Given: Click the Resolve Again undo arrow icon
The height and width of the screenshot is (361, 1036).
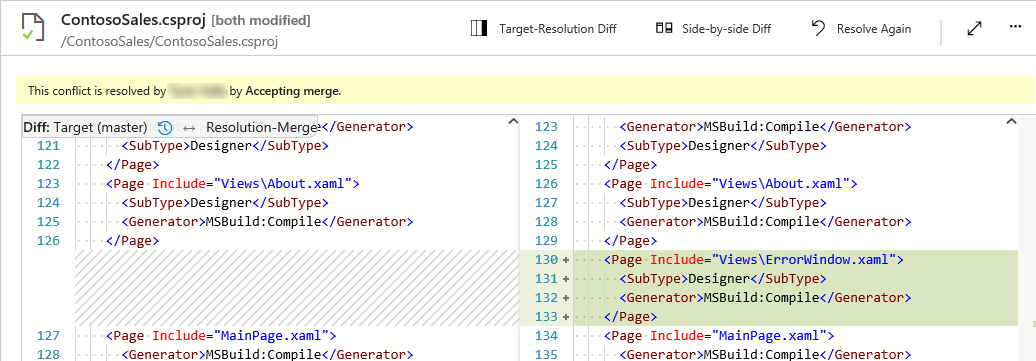Looking at the screenshot, I should tap(819, 28).
